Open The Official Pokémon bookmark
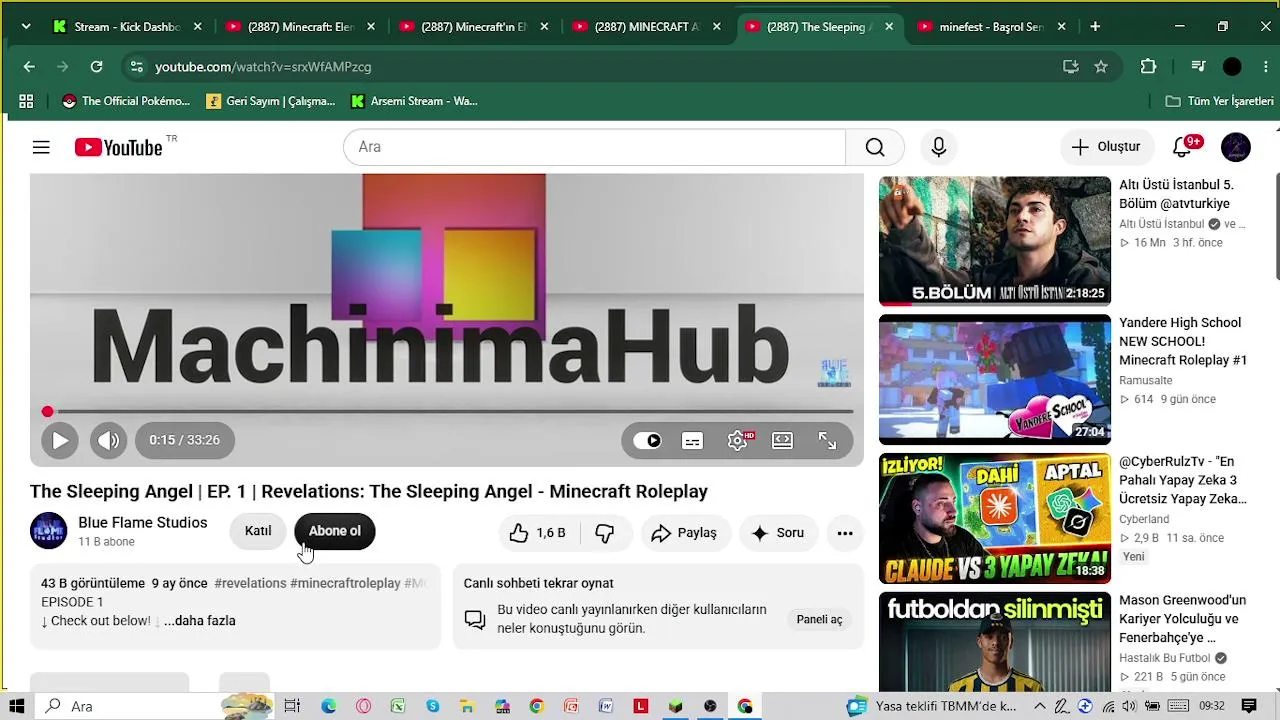 coord(126,101)
